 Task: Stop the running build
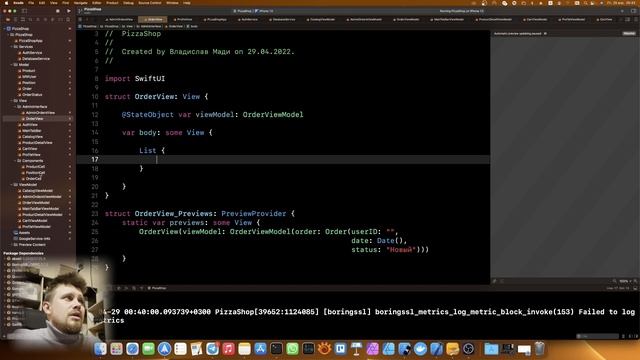(x=58, y=11)
